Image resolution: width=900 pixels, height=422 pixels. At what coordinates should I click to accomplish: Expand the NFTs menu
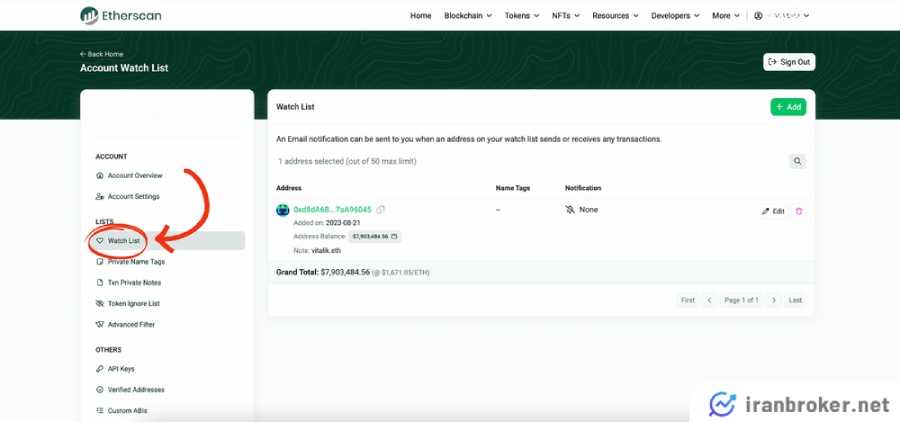click(565, 16)
